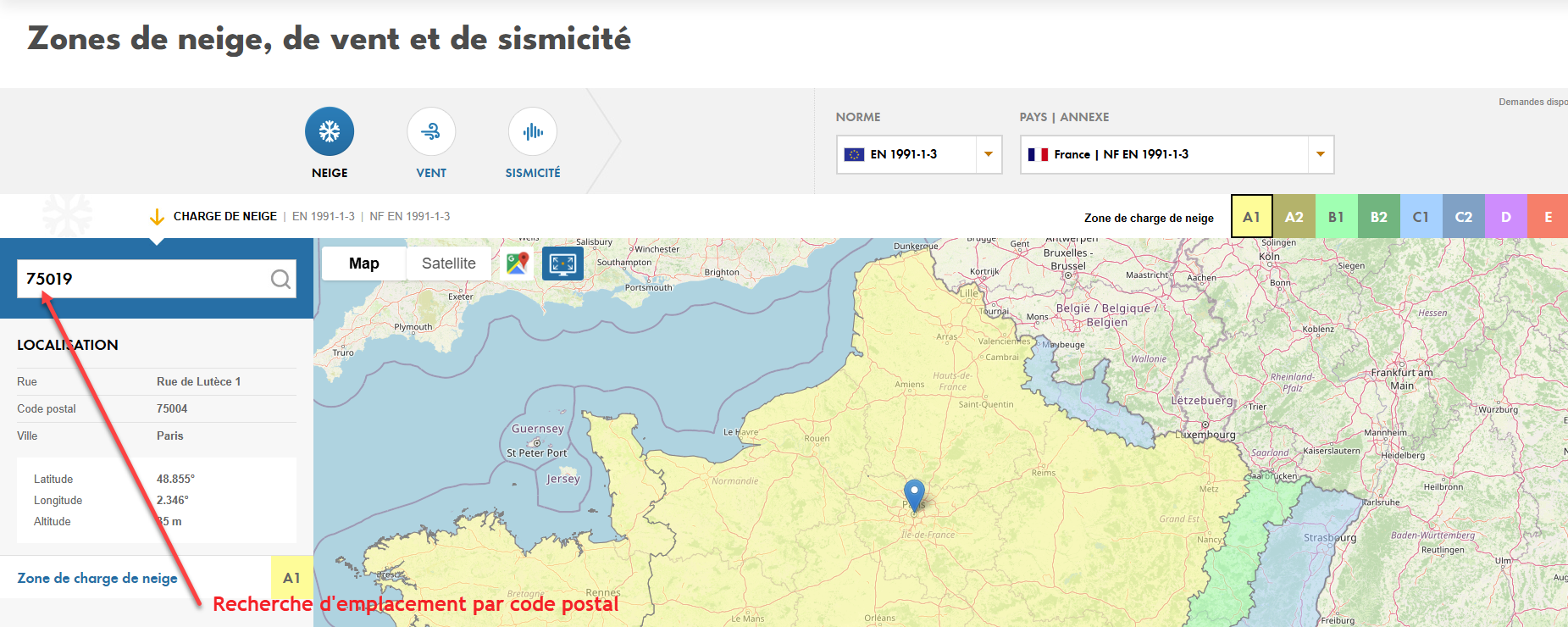
Task: Click street value Rue de Lutèce 1
Action: point(199,381)
